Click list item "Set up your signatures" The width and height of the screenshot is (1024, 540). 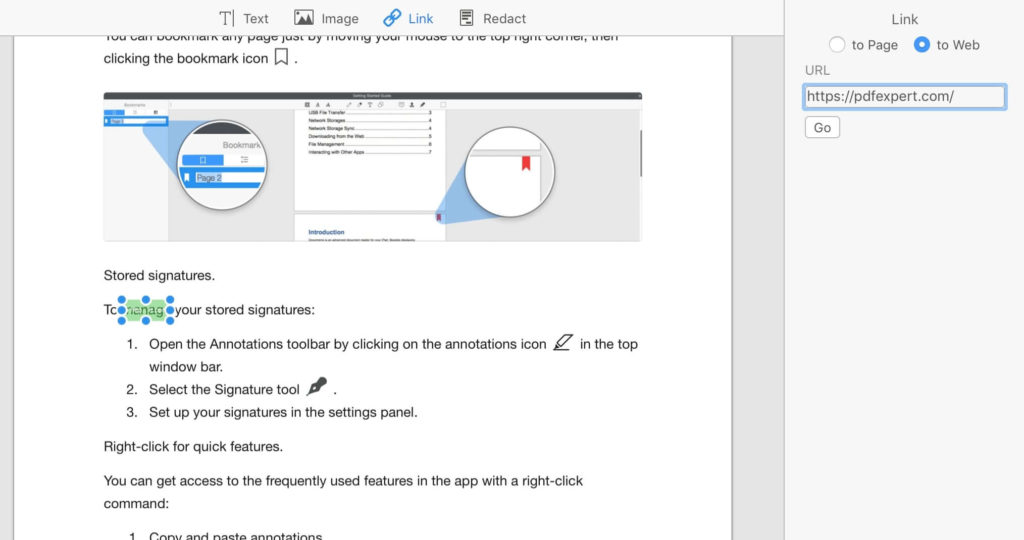click(283, 412)
